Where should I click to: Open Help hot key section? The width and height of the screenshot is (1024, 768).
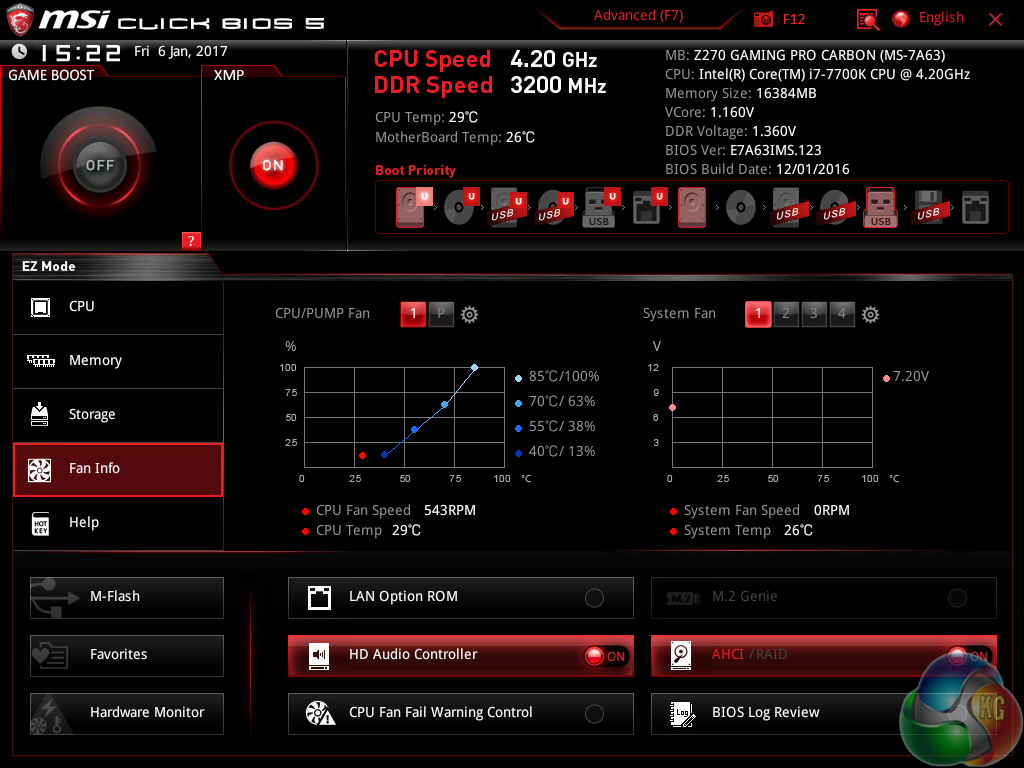point(118,523)
